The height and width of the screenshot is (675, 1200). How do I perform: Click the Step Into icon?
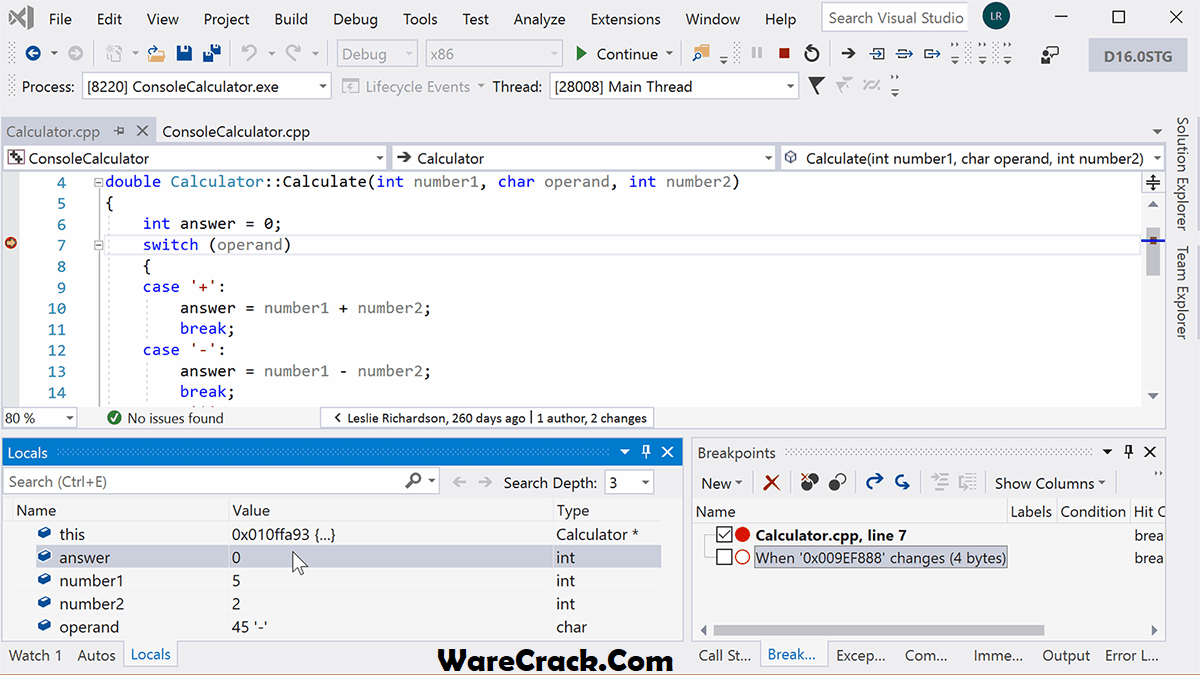coord(877,54)
